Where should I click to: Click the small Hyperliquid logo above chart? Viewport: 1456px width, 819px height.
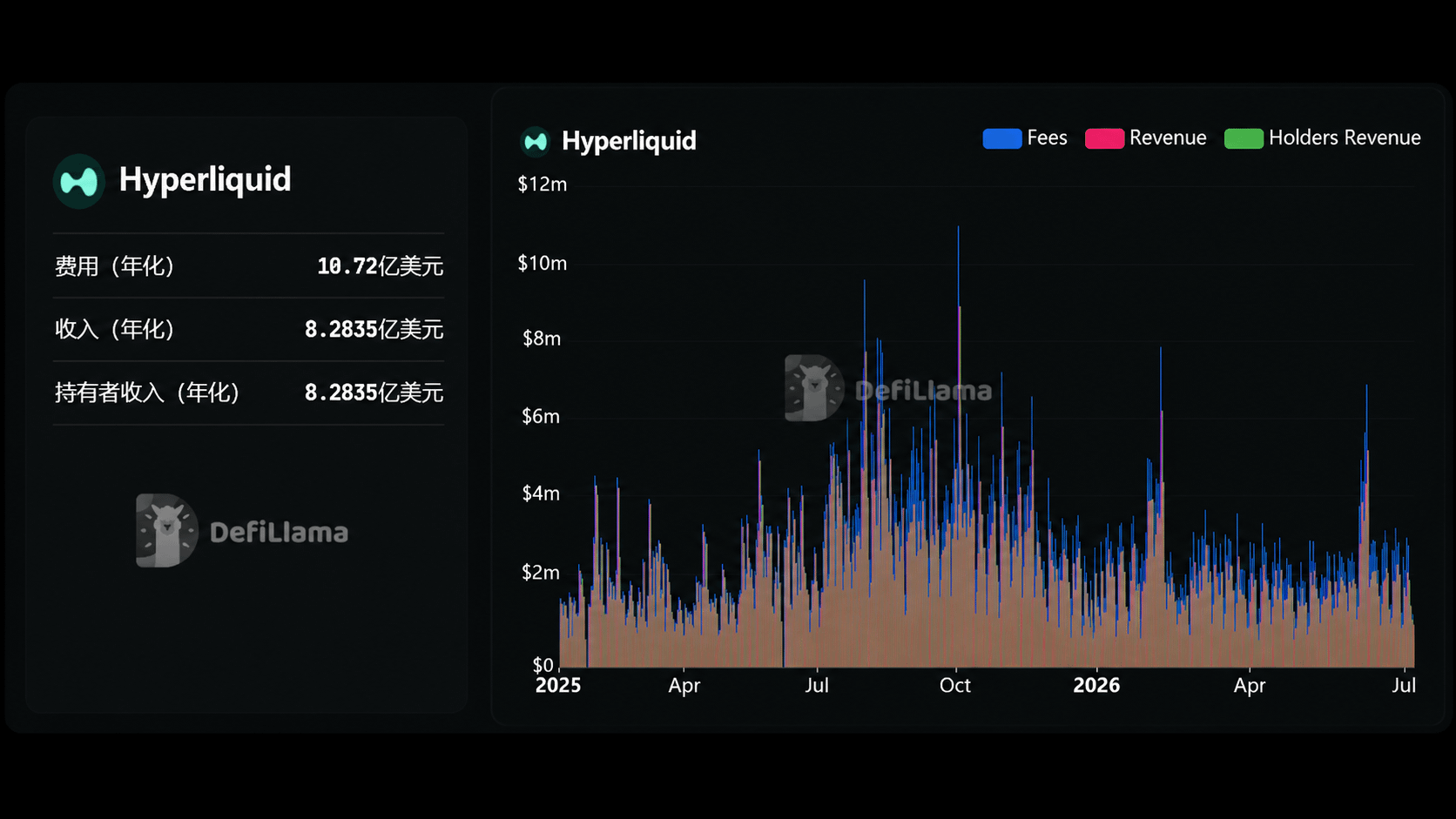pyautogui.click(x=536, y=141)
